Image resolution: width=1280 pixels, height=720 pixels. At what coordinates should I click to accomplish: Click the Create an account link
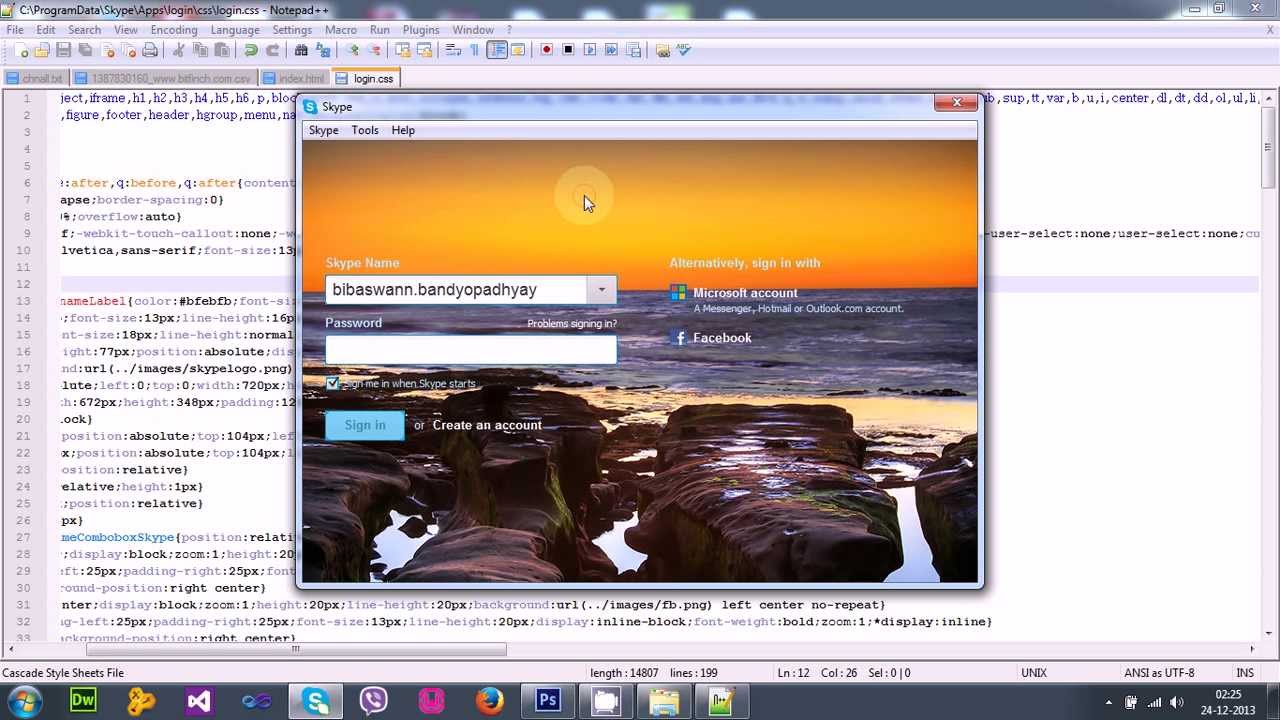click(487, 426)
